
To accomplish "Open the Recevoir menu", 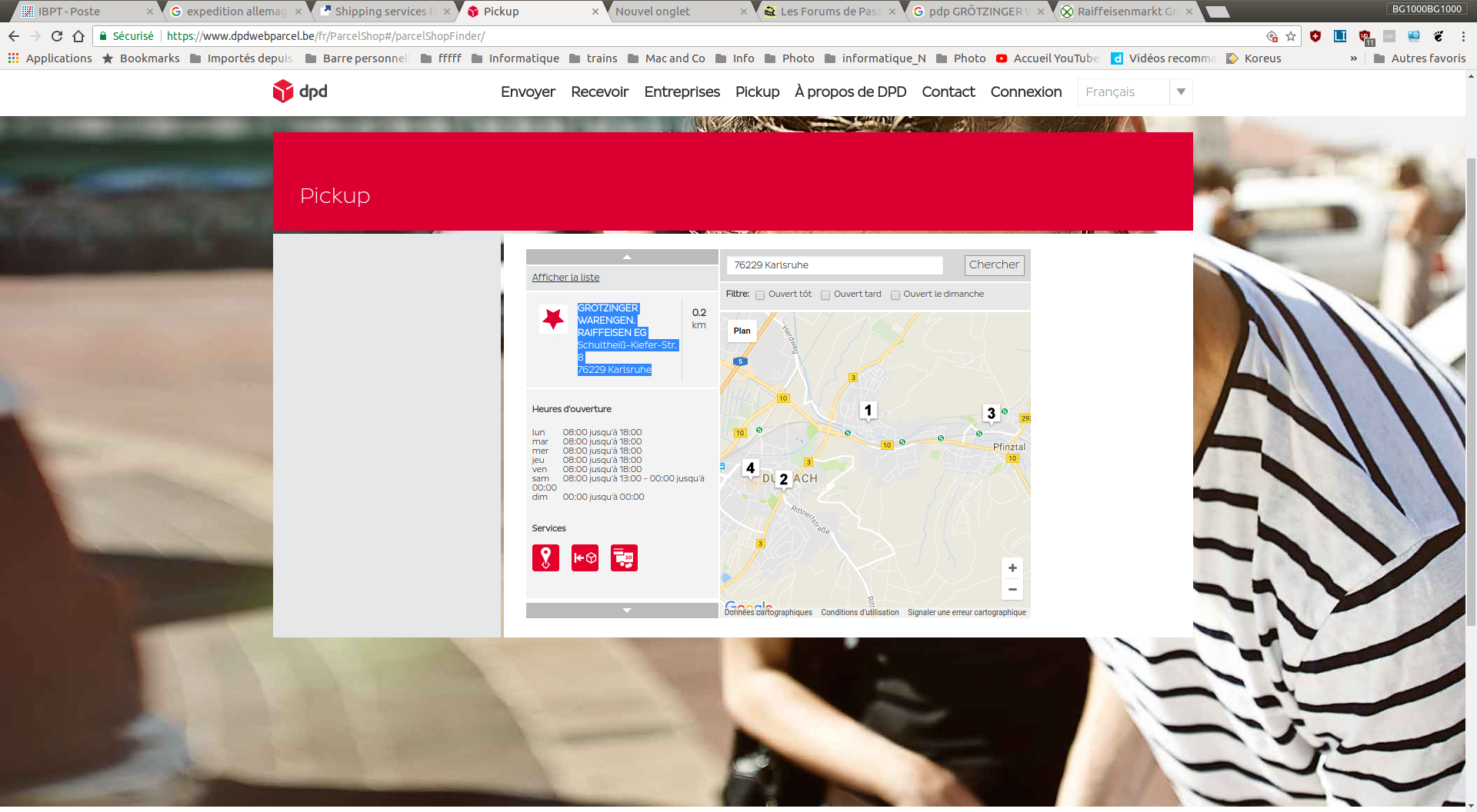I will tap(600, 92).
